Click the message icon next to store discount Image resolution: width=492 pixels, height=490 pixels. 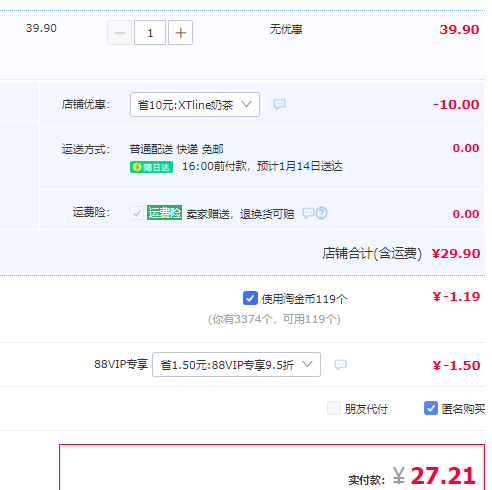(x=279, y=104)
